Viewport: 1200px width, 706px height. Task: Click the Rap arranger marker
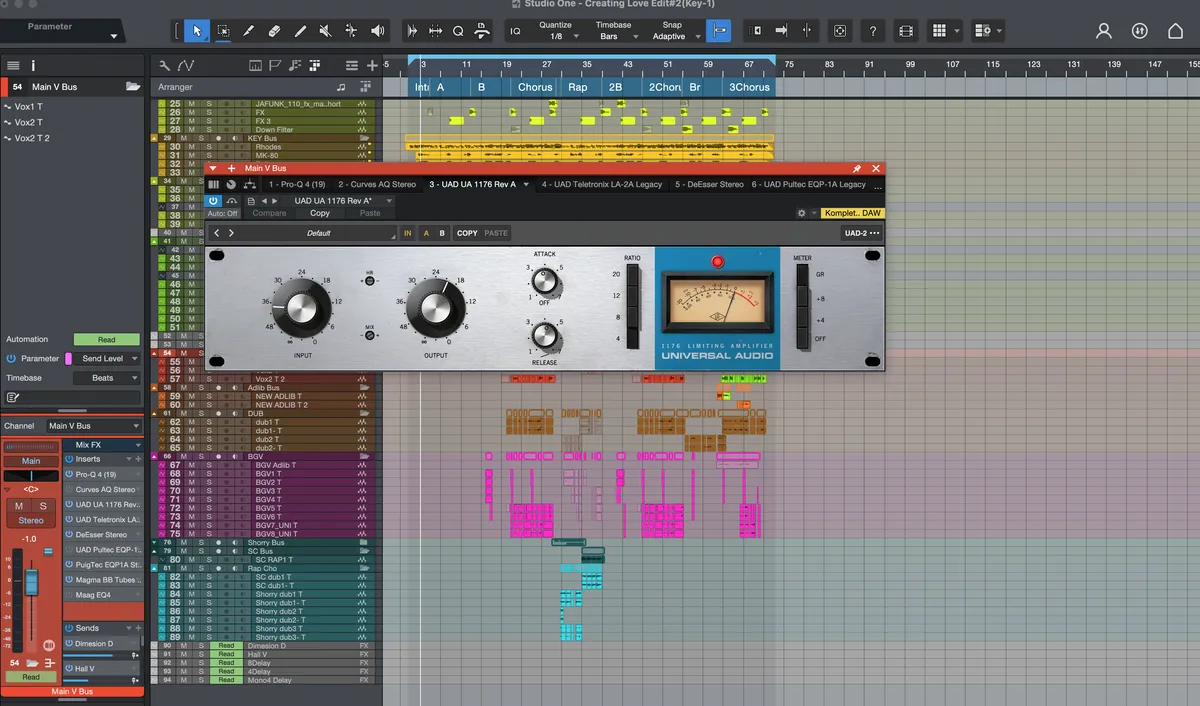tap(578, 87)
